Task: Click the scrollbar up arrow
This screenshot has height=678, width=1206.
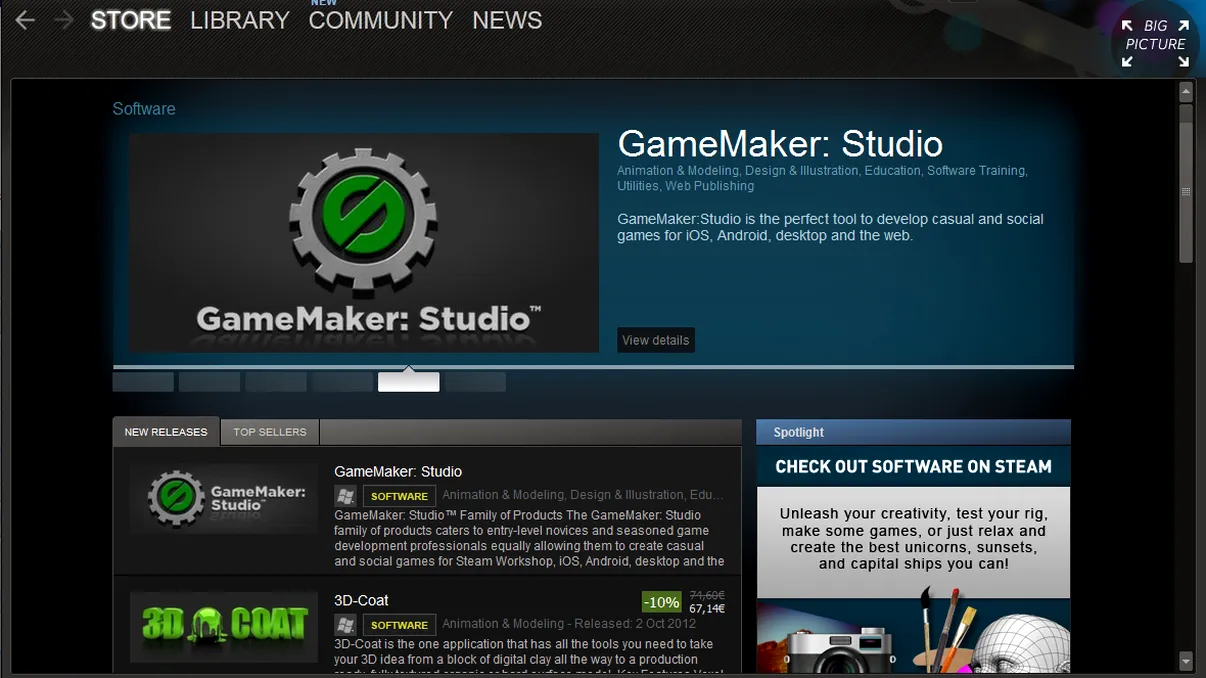Action: tap(1186, 92)
